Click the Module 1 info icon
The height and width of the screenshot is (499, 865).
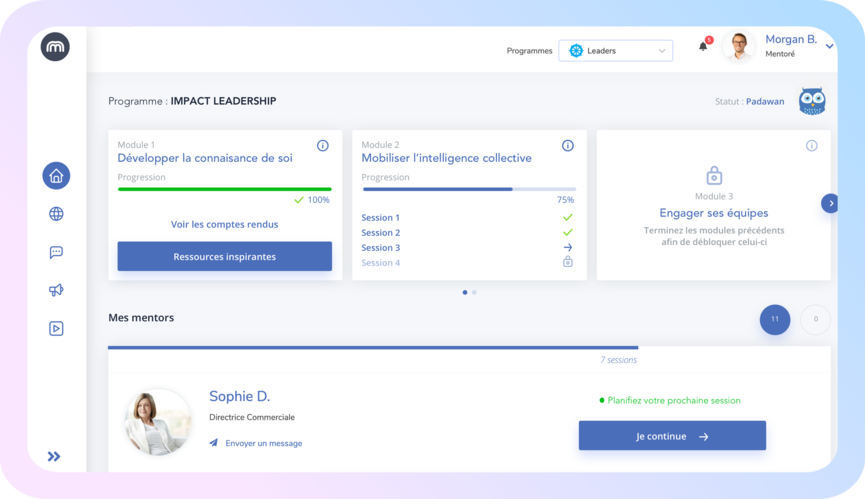[x=322, y=146]
